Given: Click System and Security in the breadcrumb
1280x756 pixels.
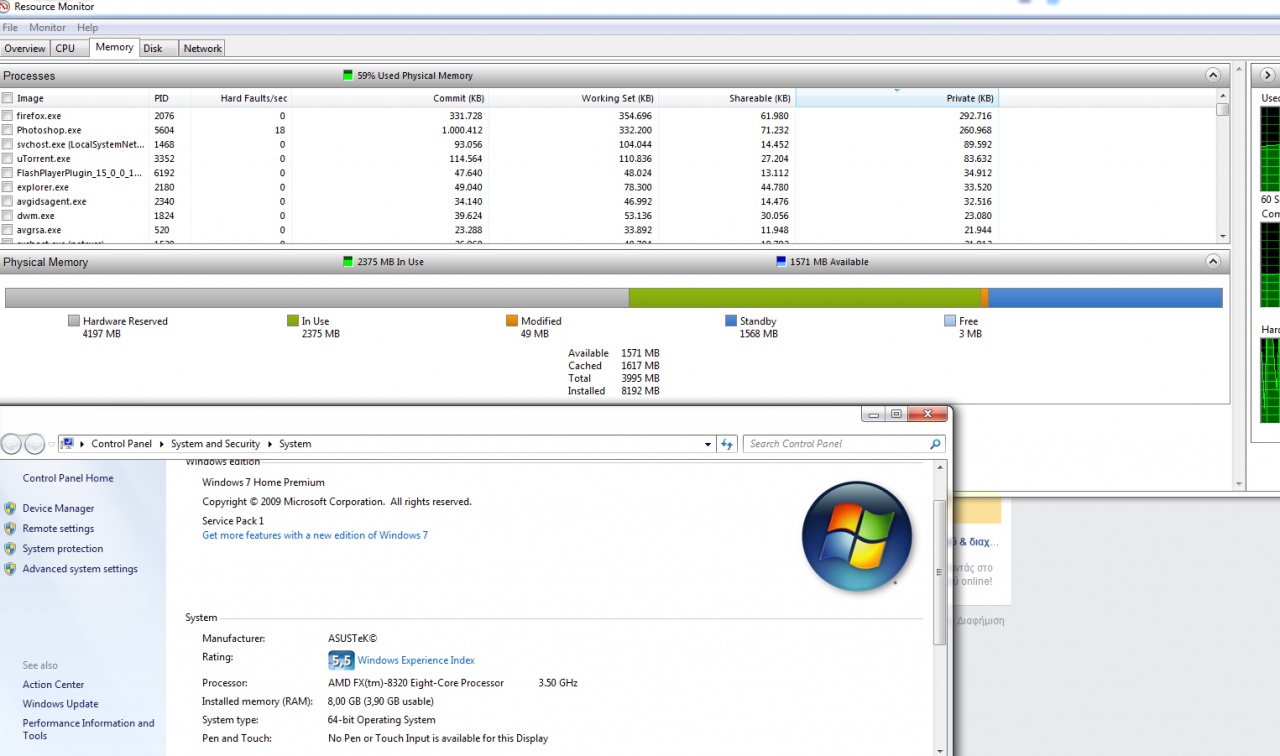Looking at the screenshot, I should click(215, 444).
